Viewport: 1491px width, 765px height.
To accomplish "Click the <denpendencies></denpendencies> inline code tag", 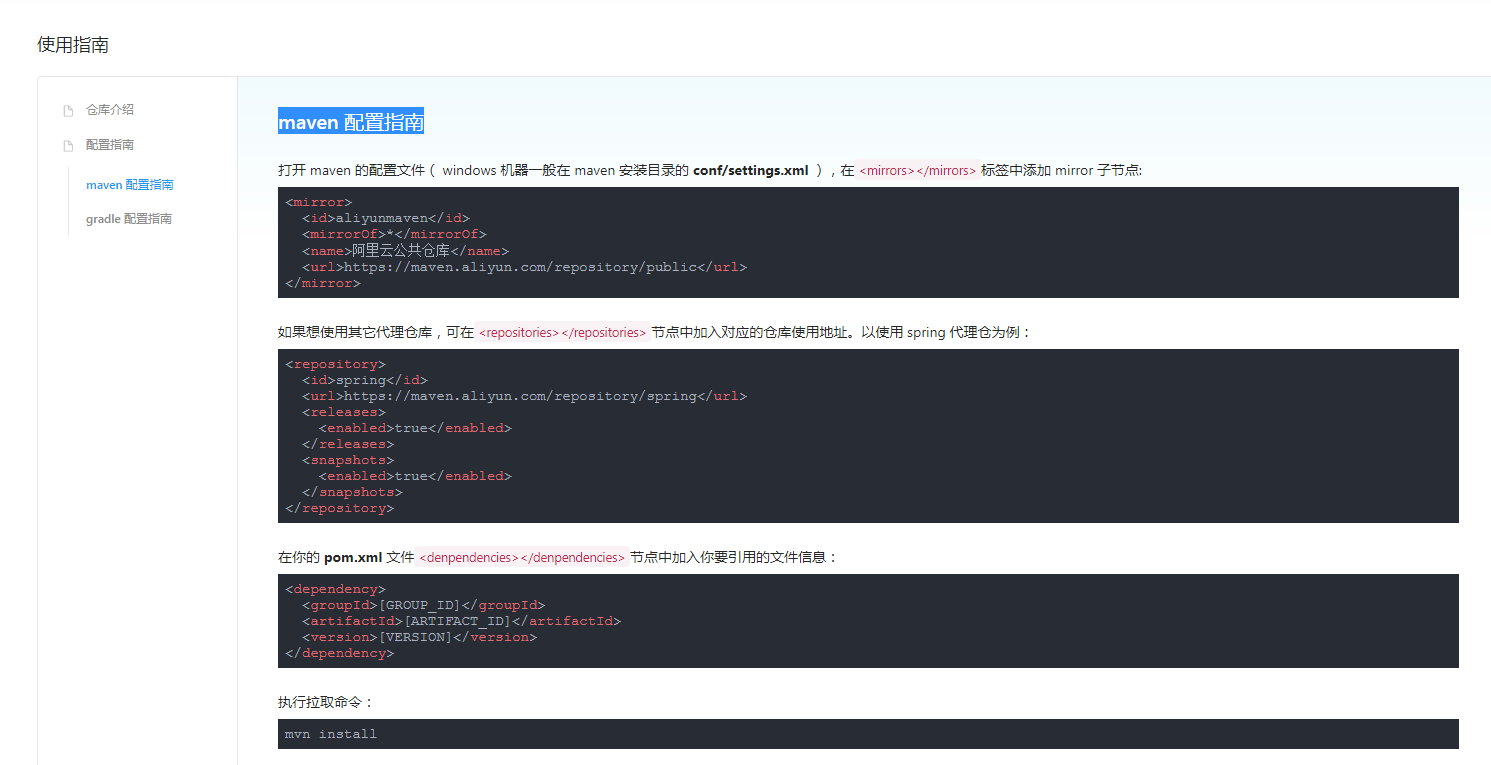I will 521,557.
